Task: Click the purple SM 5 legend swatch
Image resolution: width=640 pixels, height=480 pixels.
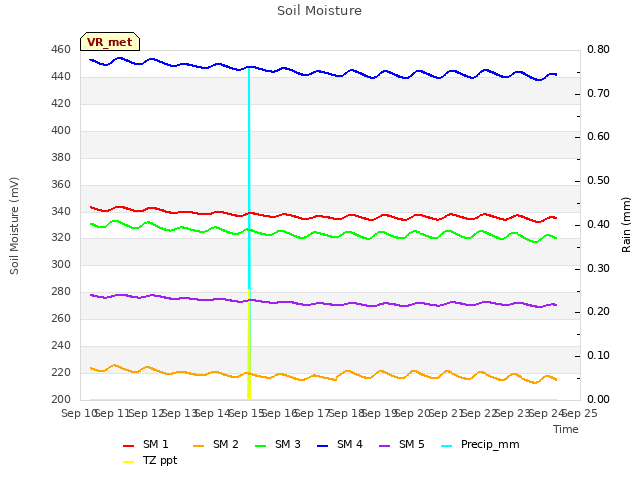Action: tap(385, 446)
